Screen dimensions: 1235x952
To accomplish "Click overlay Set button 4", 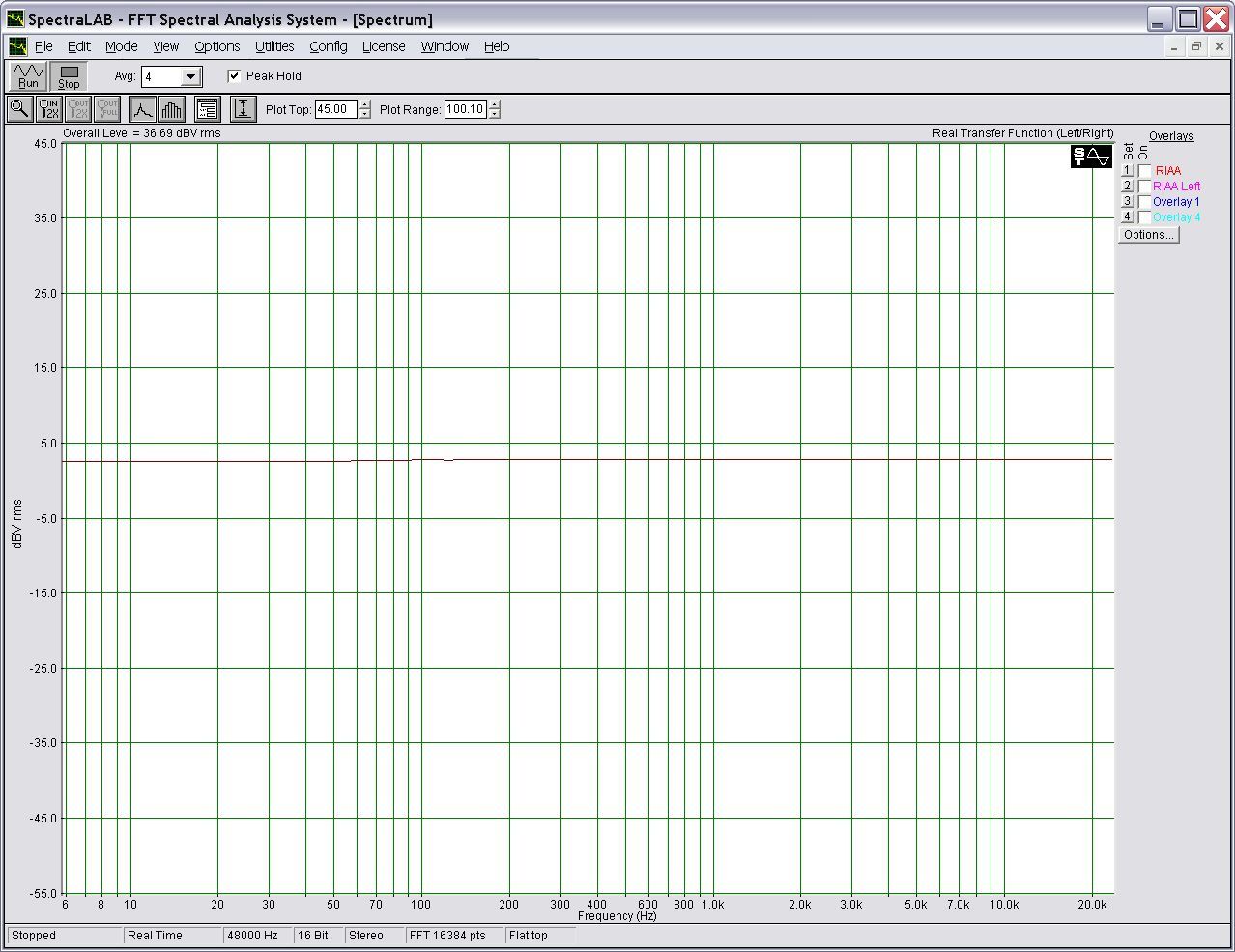I will pyautogui.click(x=1127, y=217).
